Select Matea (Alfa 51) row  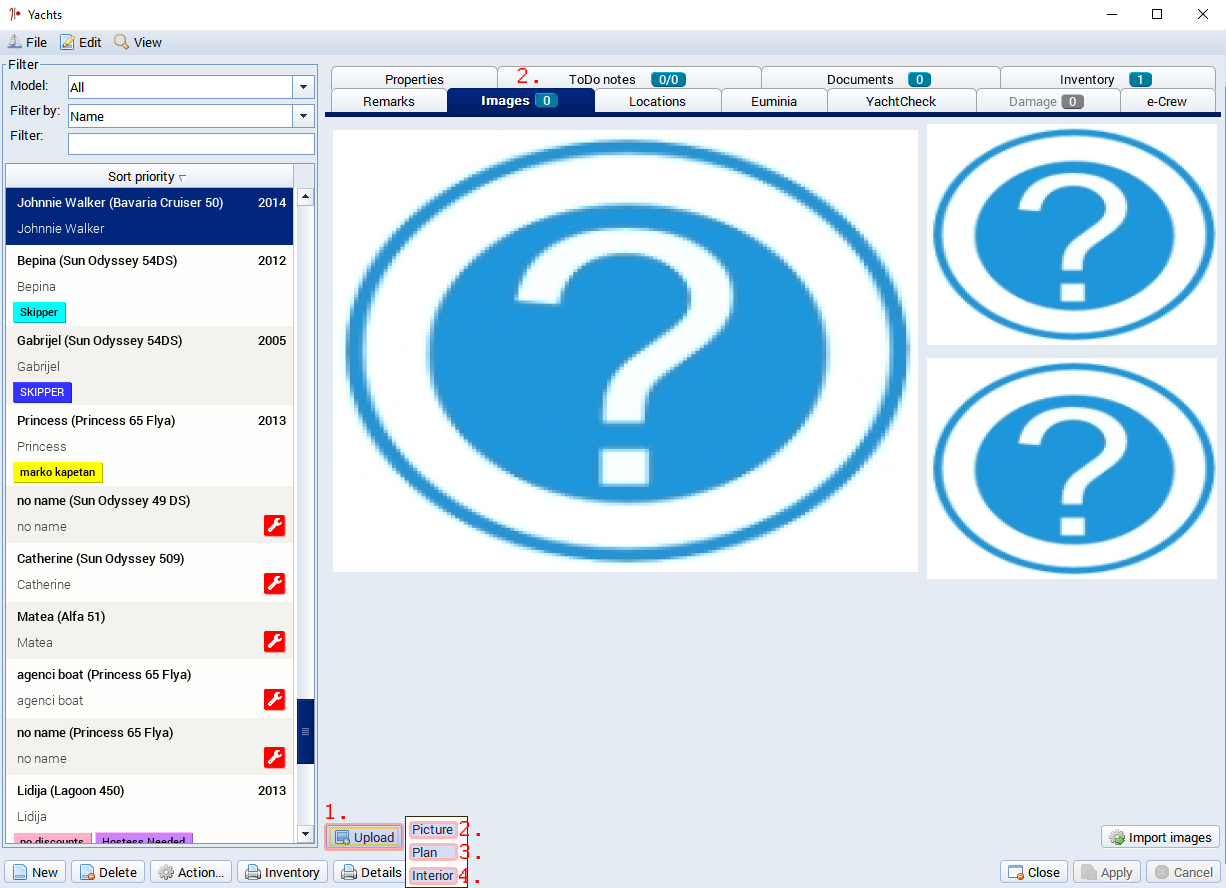tap(150, 630)
